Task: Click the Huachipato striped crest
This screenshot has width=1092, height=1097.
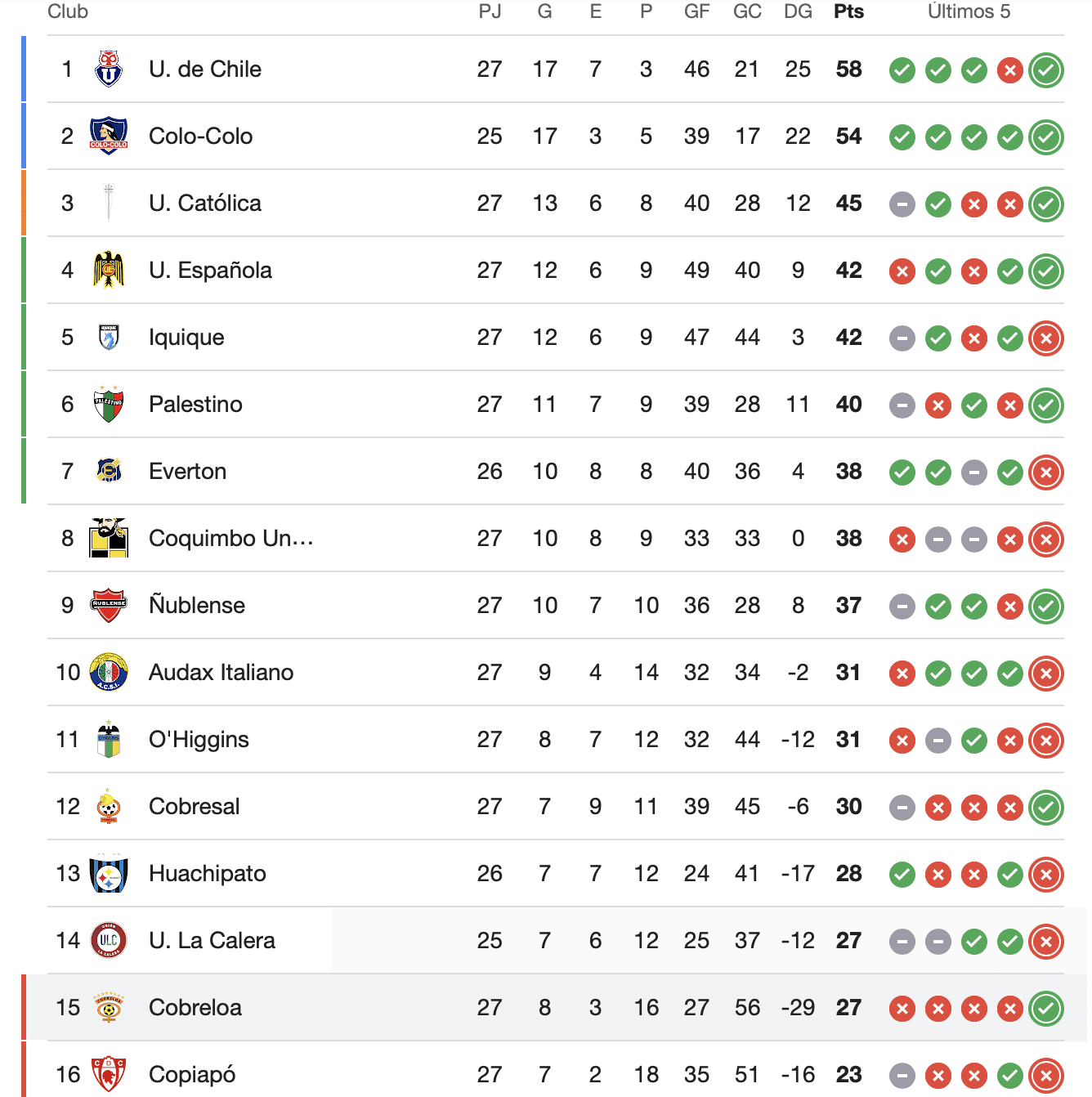Action: pyautogui.click(x=109, y=874)
